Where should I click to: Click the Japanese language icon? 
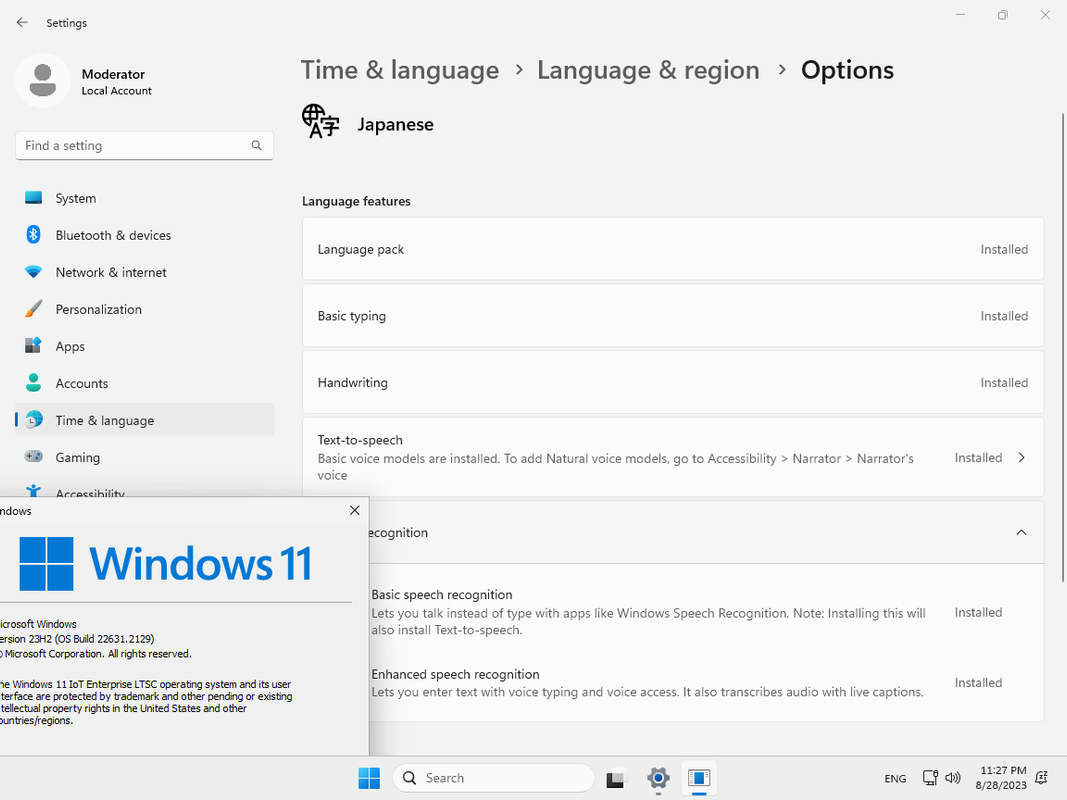pyautogui.click(x=321, y=122)
